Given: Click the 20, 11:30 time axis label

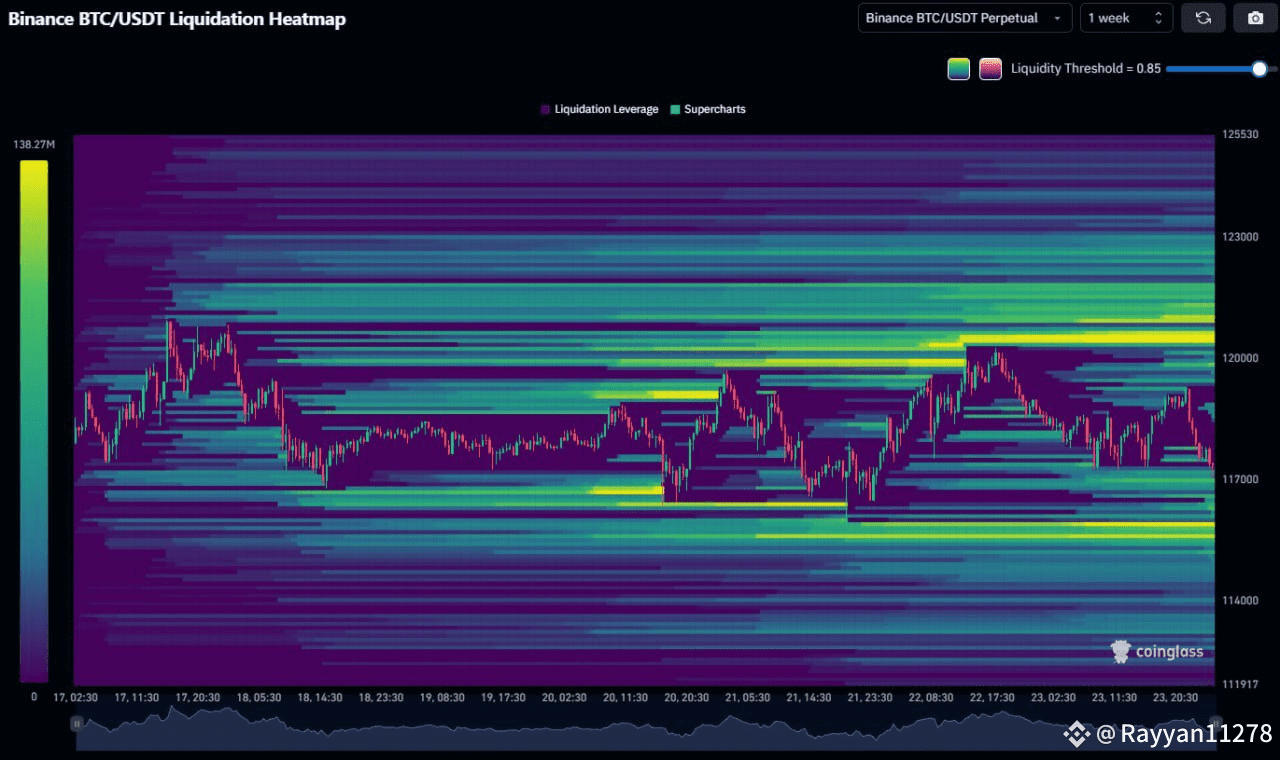Looking at the screenshot, I should 625,698.
